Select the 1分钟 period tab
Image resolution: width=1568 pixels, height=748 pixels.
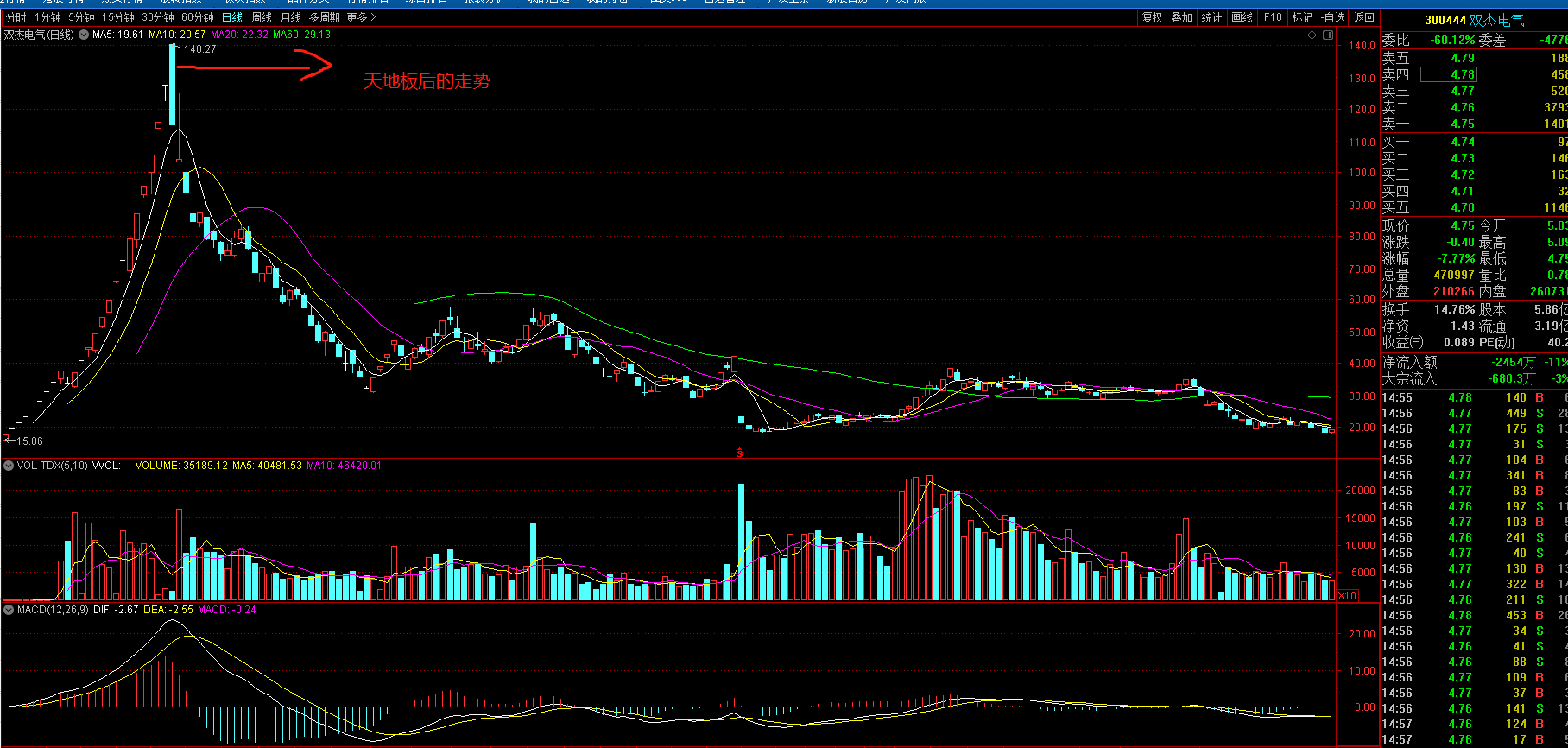pos(47,17)
